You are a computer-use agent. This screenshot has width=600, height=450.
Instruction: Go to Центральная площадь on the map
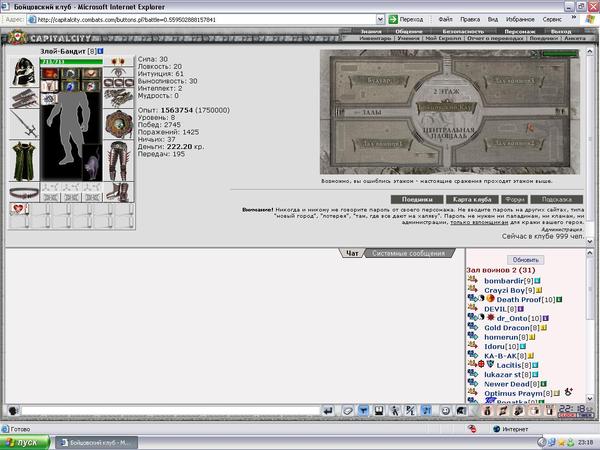[448, 133]
